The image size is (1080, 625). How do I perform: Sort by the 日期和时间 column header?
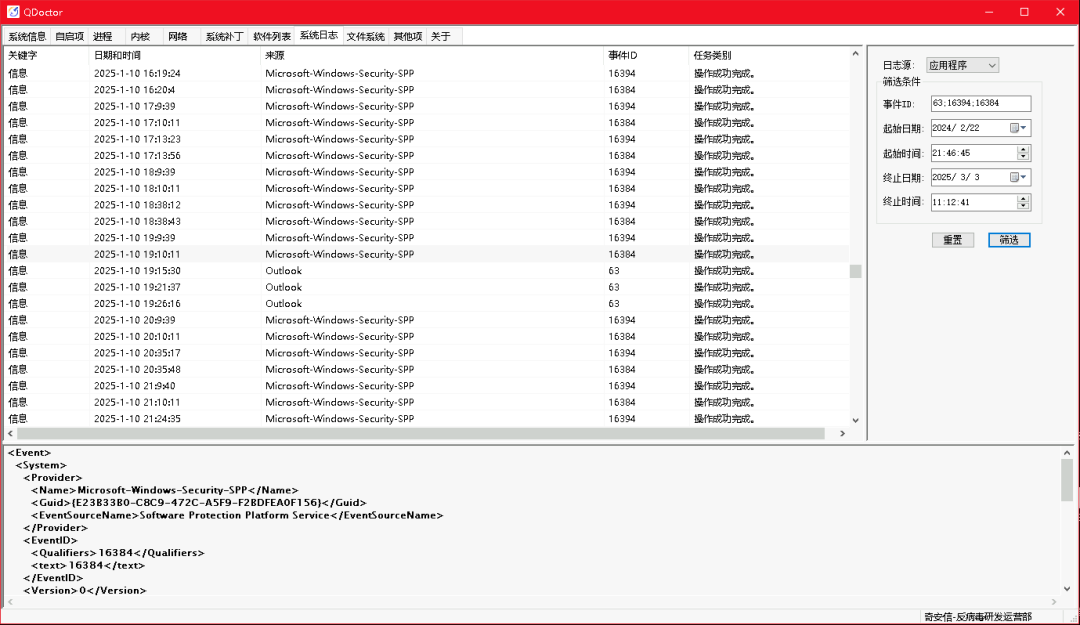175,55
